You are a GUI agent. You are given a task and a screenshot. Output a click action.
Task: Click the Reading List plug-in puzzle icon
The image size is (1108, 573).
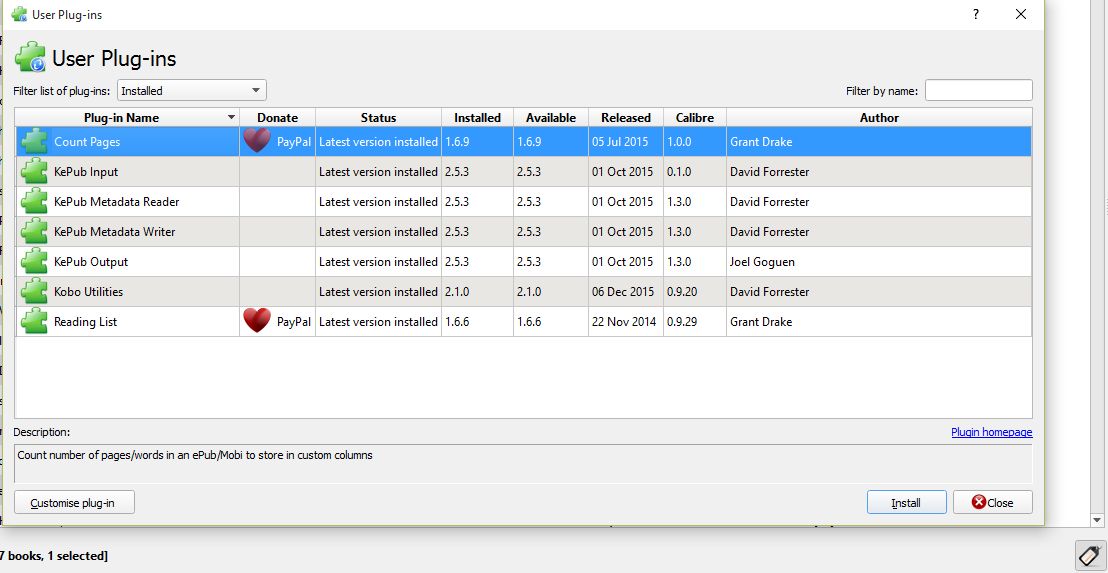pyautogui.click(x=34, y=321)
